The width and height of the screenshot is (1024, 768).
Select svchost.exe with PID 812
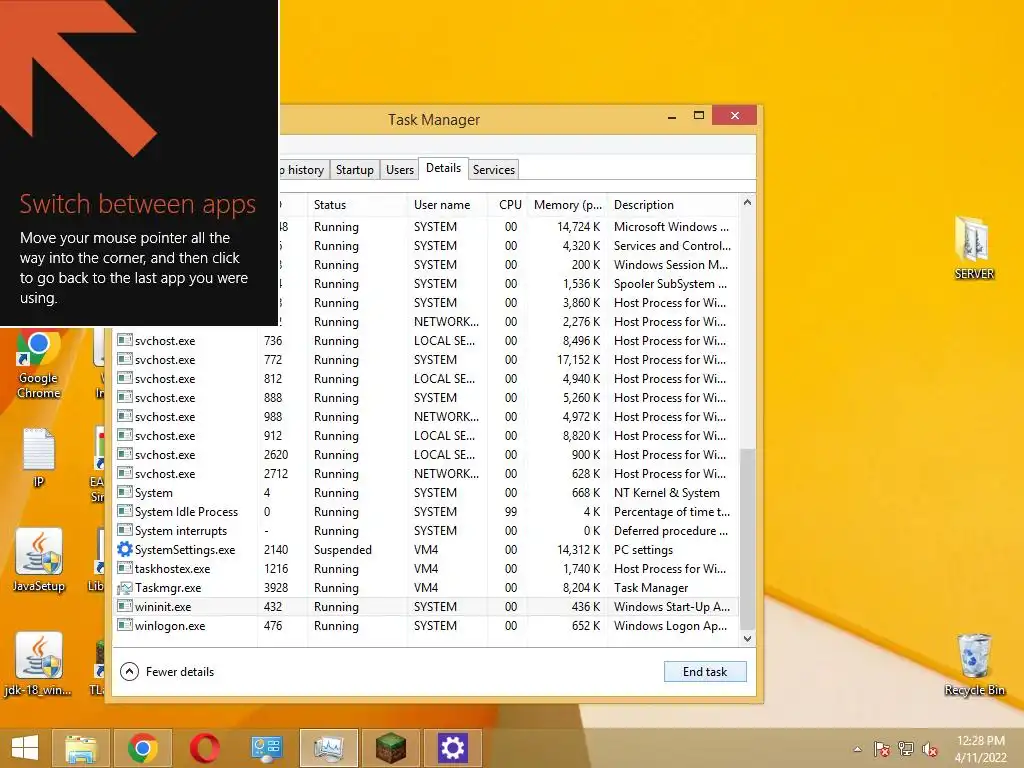pos(426,378)
